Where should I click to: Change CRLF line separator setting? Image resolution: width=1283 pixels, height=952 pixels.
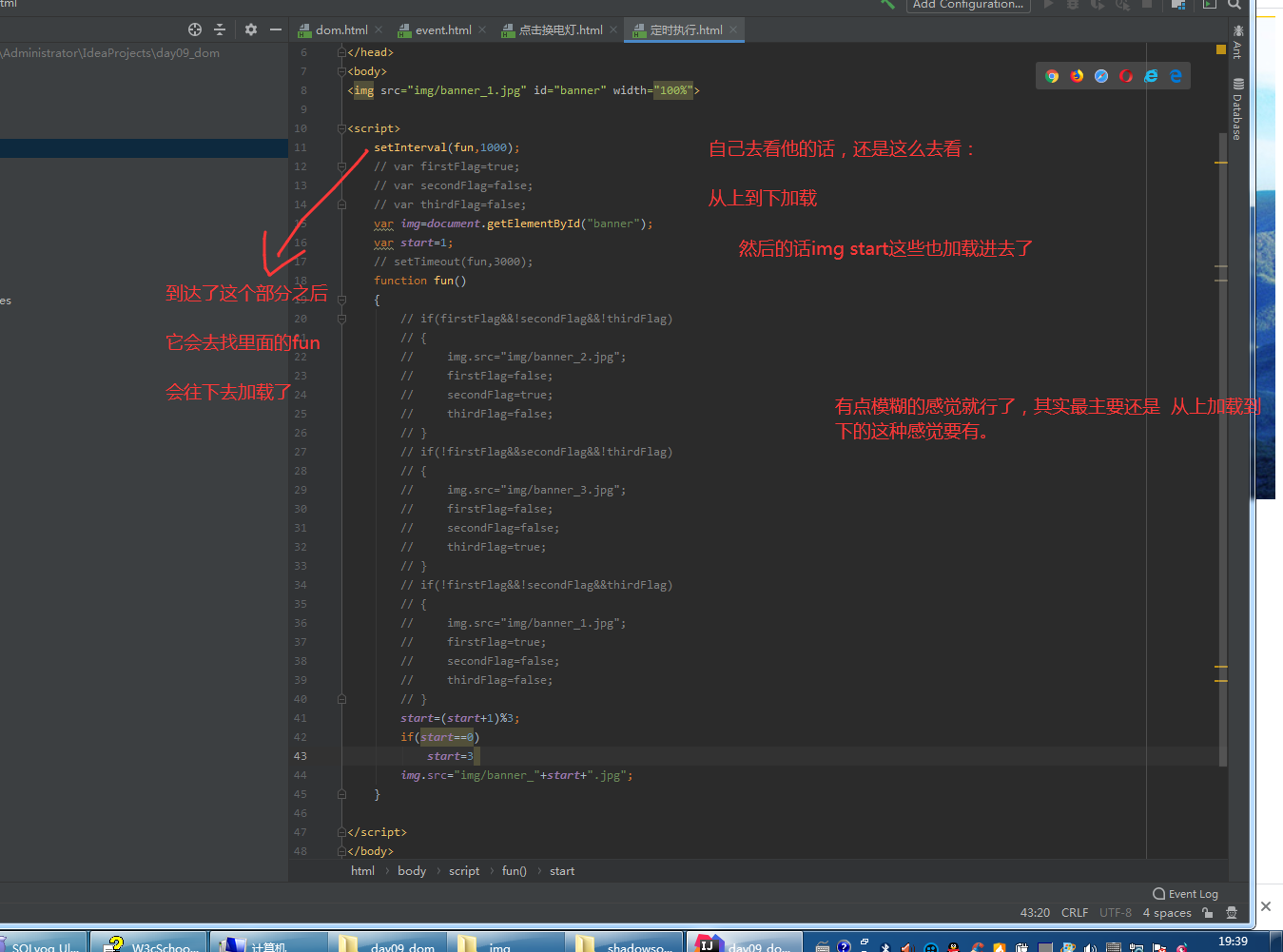tap(1075, 913)
